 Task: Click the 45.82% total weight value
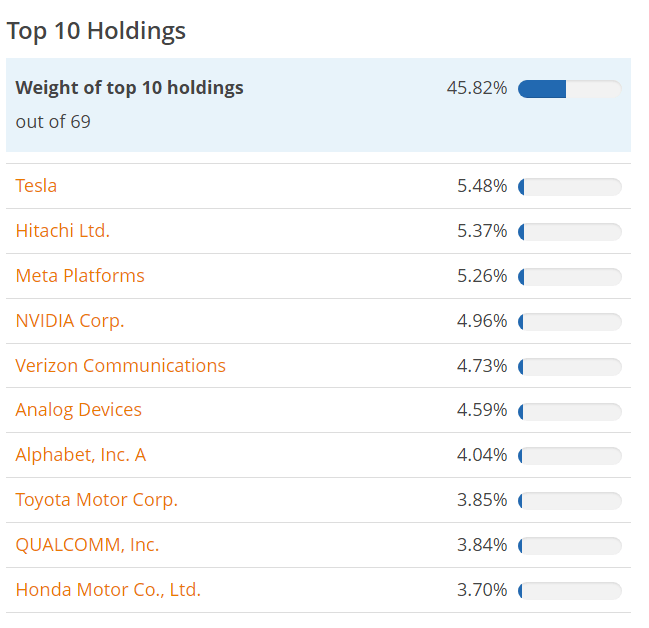(477, 88)
